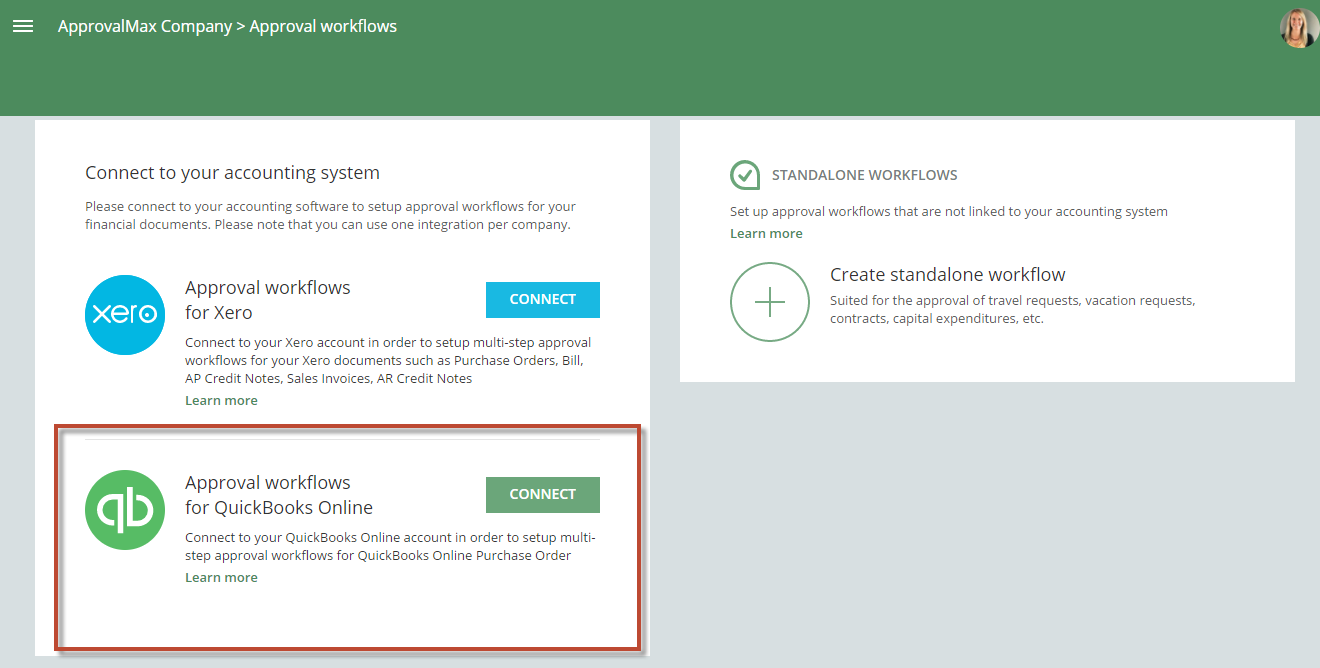Connect to QuickBooks Online account
This screenshot has height=668, width=1320.
[x=543, y=495]
